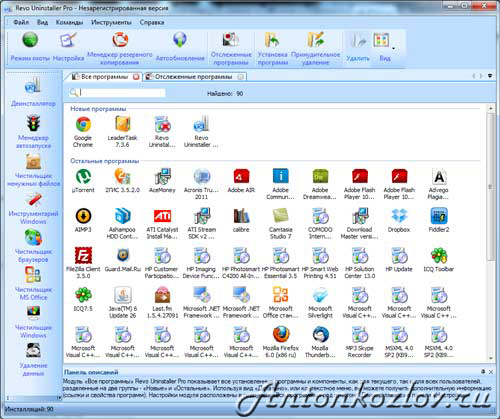Select the Google Chrome program icon
Image resolution: width=500 pixels, height=419 pixels.
pyautogui.click(x=83, y=132)
